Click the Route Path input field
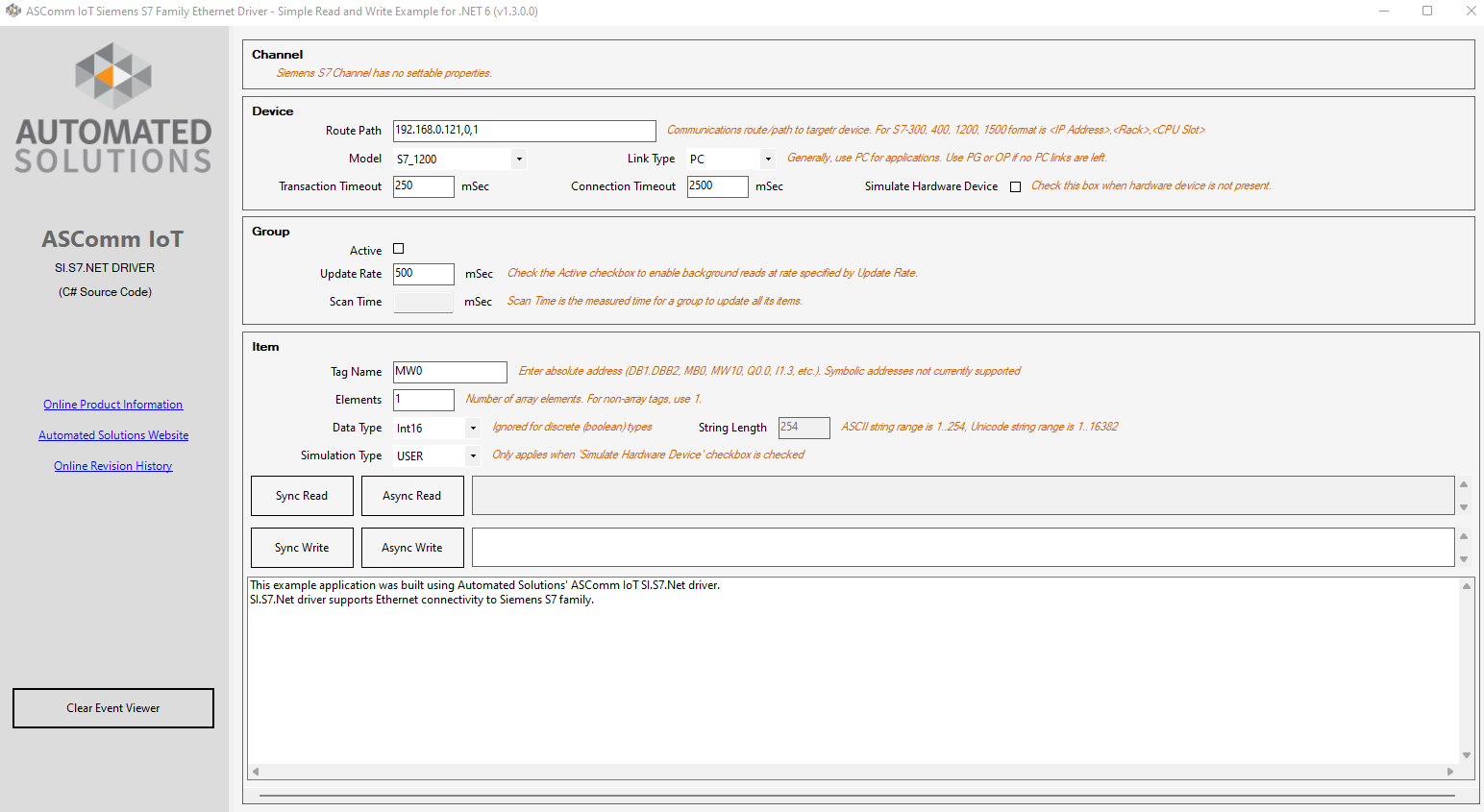 (525, 131)
